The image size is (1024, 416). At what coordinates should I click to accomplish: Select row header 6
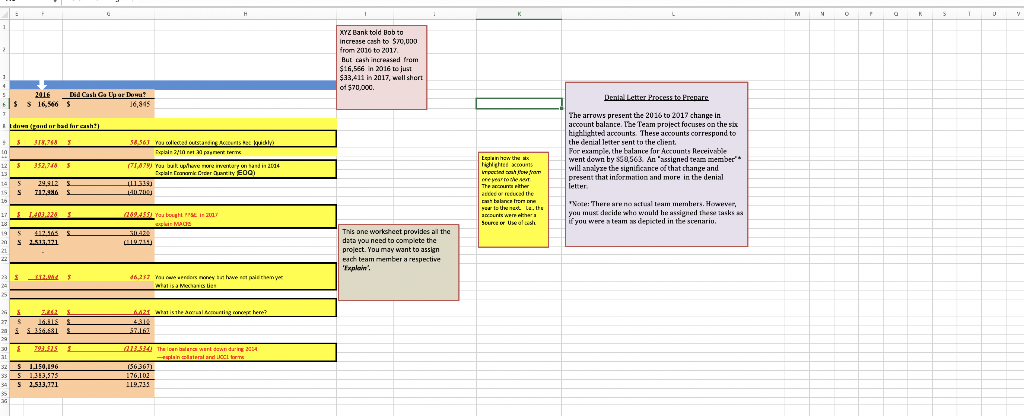(x=3, y=104)
